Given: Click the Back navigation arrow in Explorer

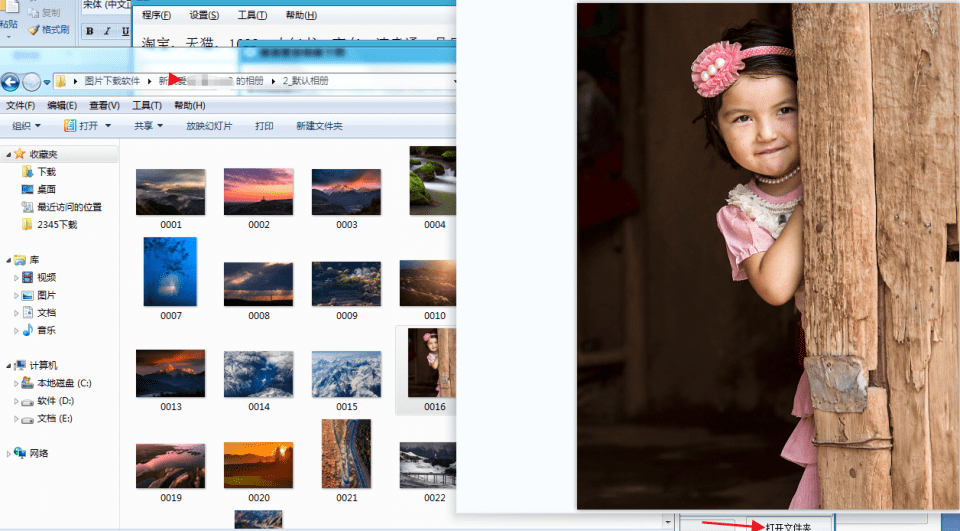Looking at the screenshot, I should (12, 82).
